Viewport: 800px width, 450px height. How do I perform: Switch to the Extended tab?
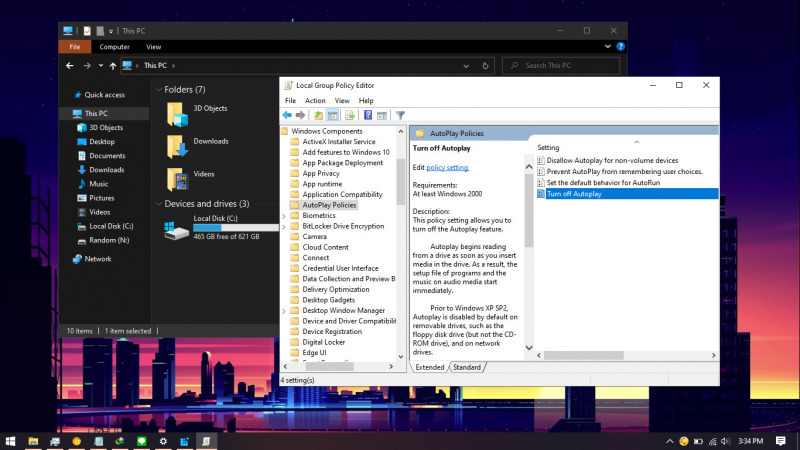(x=430, y=367)
